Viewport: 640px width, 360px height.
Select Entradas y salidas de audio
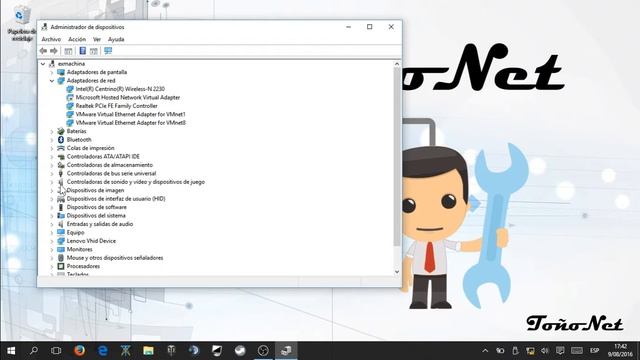click(x=100, y=224)
